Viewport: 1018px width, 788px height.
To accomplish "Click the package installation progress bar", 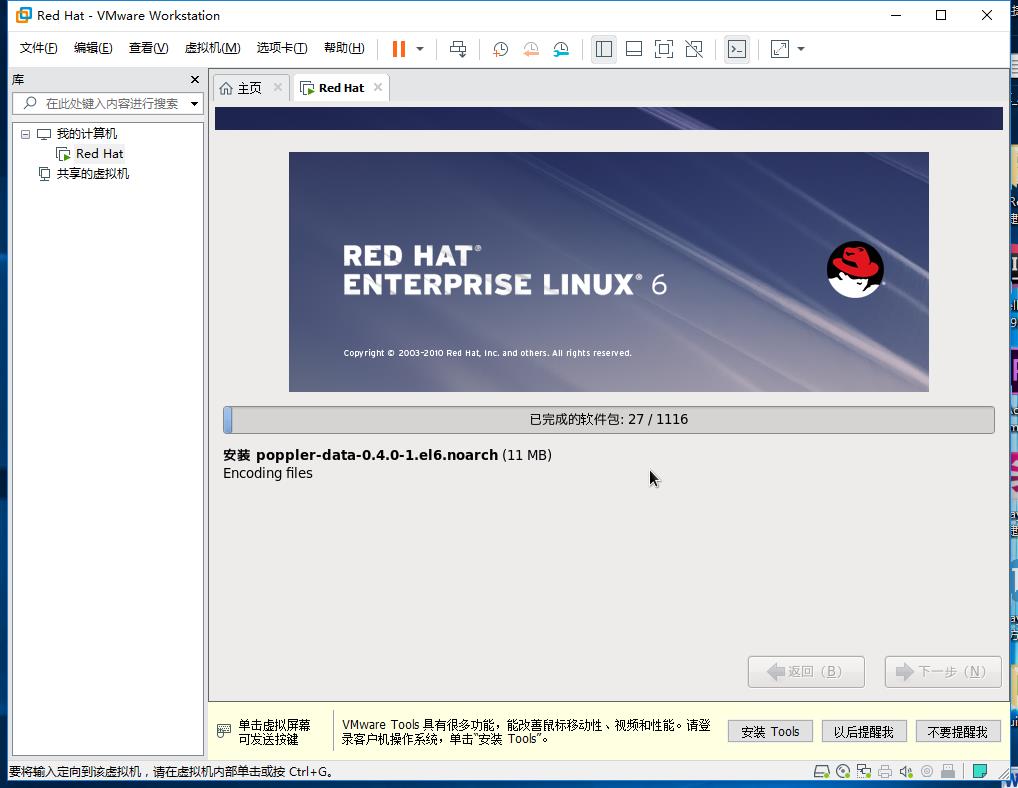I will point(608,419).
